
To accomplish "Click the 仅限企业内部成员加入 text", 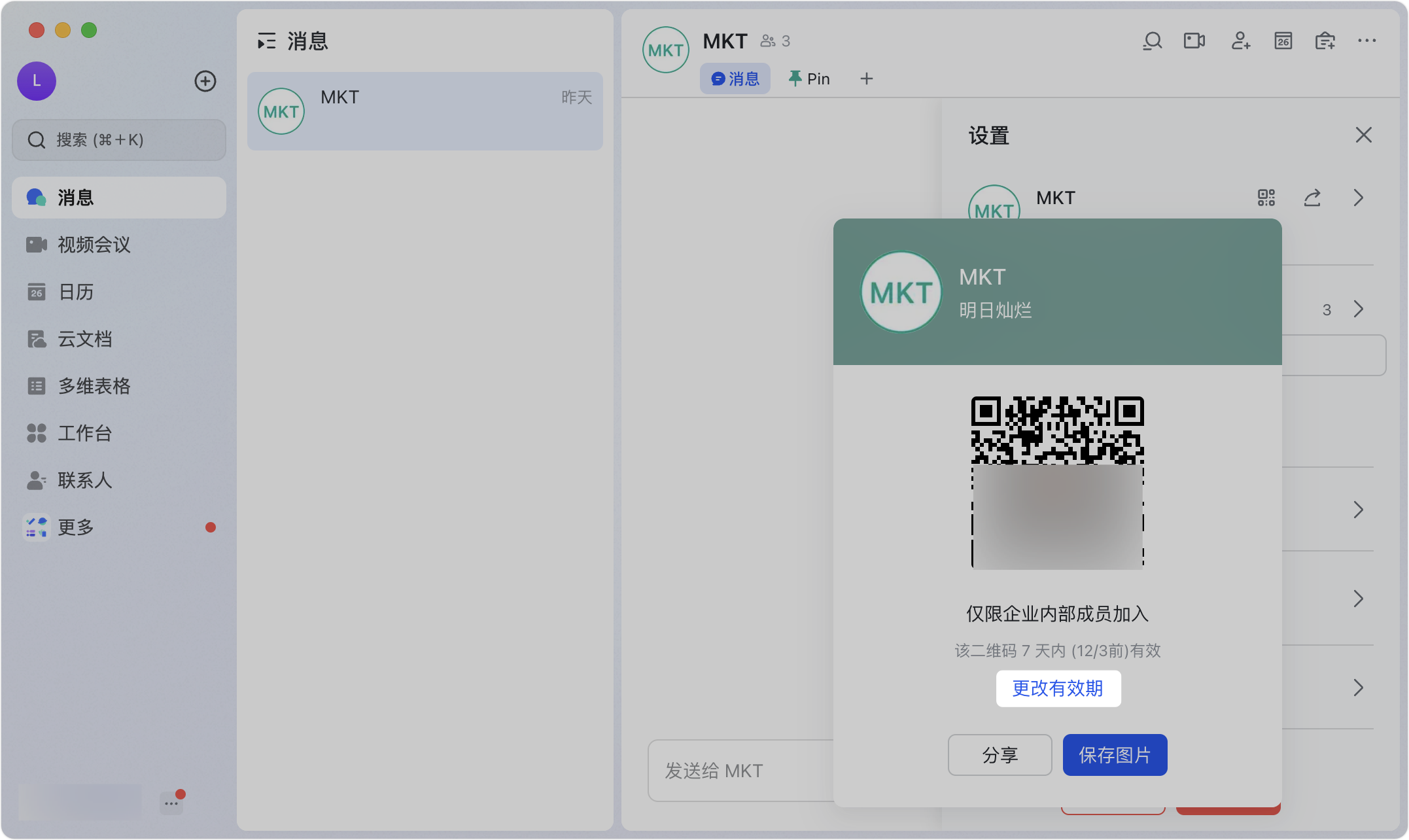I will [x=1058, y=614].
